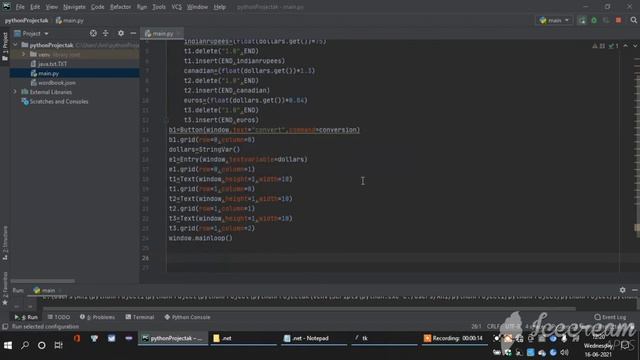Image resolution: width=640 pixels, height=360 pixels.
Task: Open Task View on taskbar
Action: [x=58, y=345]
